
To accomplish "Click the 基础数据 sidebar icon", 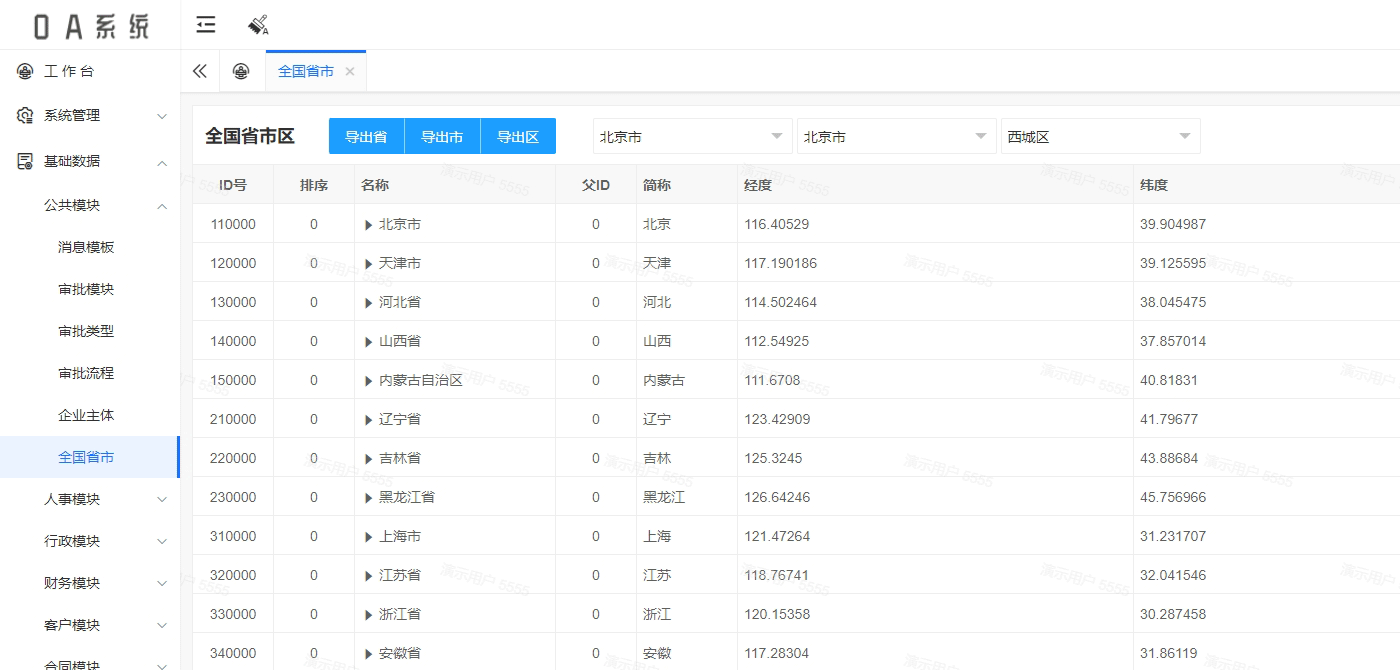I will [25, 161].
